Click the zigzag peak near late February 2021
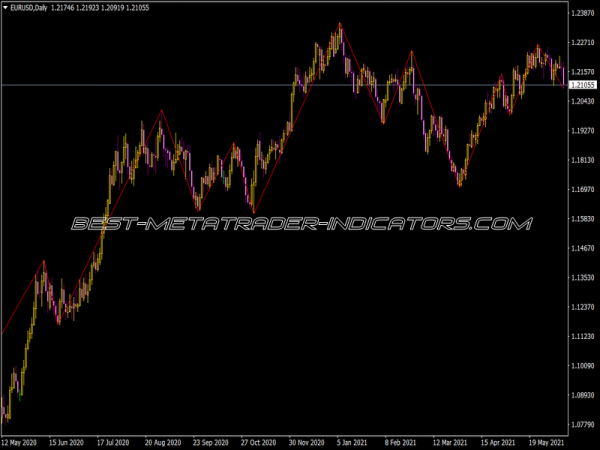Viewport: 600px width, 450px height. click(410, 50)
